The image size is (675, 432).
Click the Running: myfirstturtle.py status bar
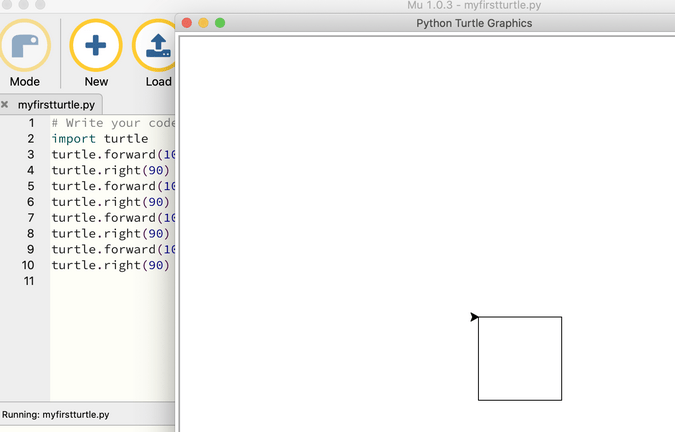(56, 414)
